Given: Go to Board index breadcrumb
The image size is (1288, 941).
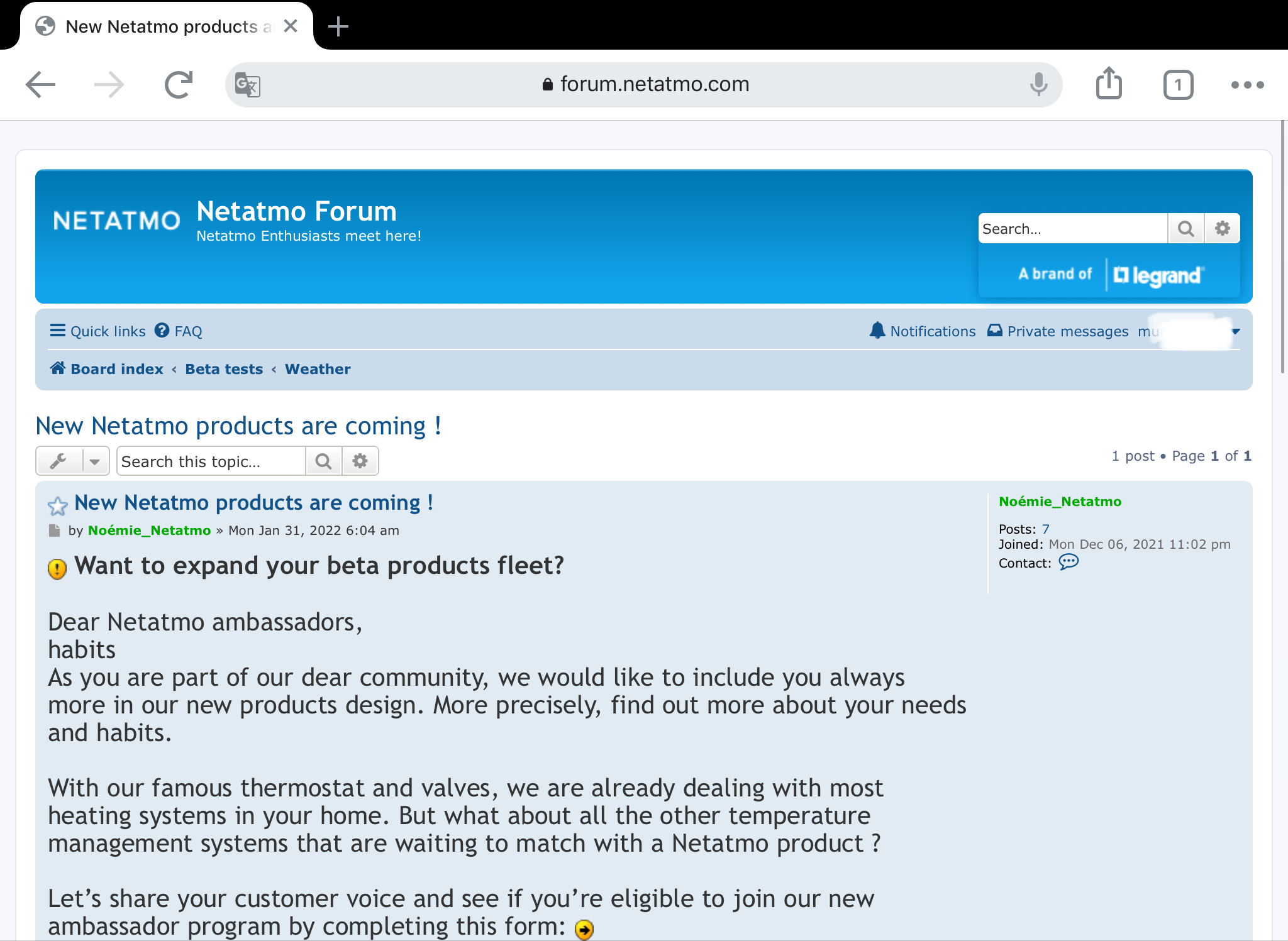Looking at the screenshot, I should (x=107, y=369).
